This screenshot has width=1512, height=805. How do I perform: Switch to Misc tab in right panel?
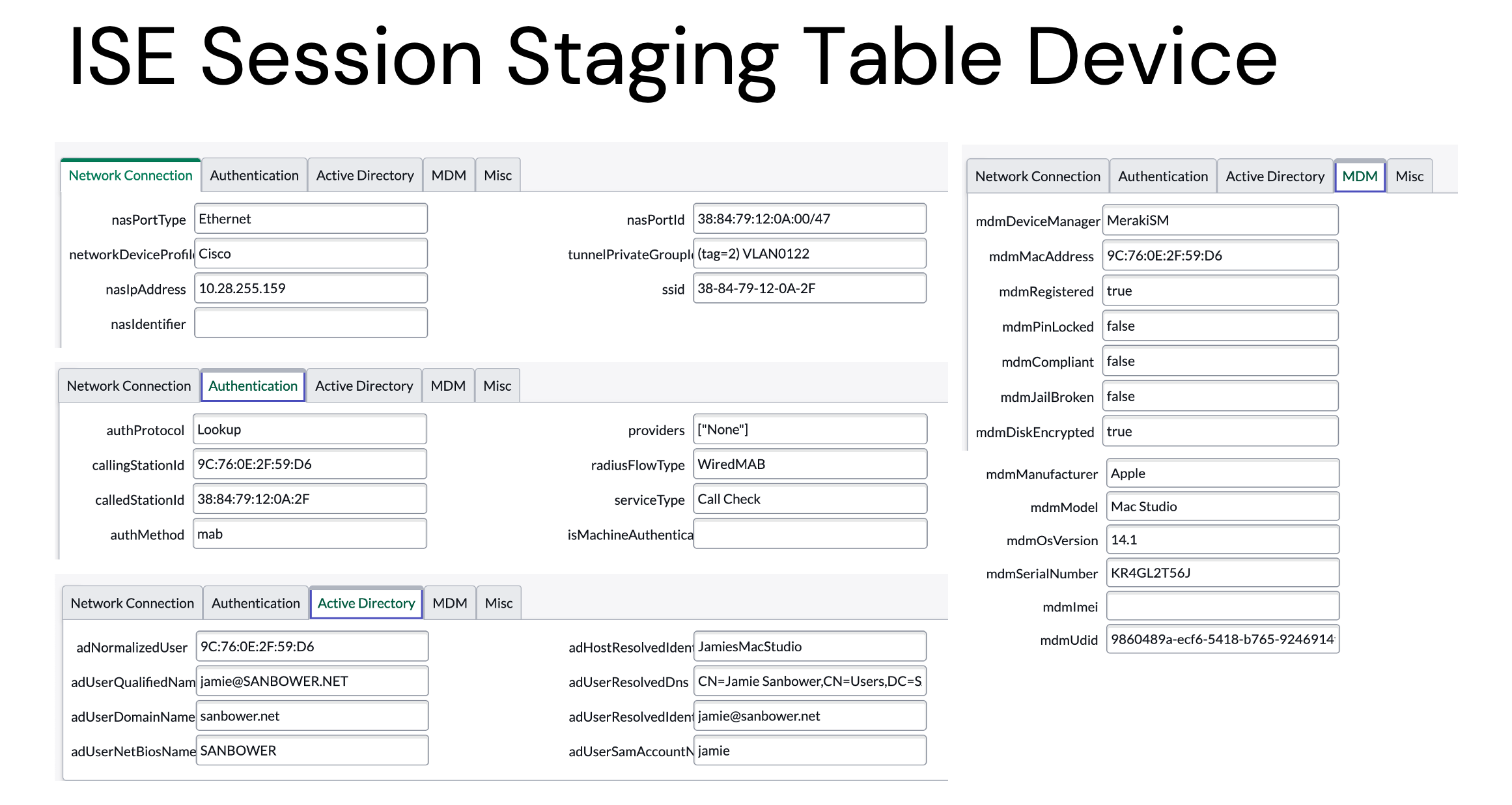point(1409,177)
